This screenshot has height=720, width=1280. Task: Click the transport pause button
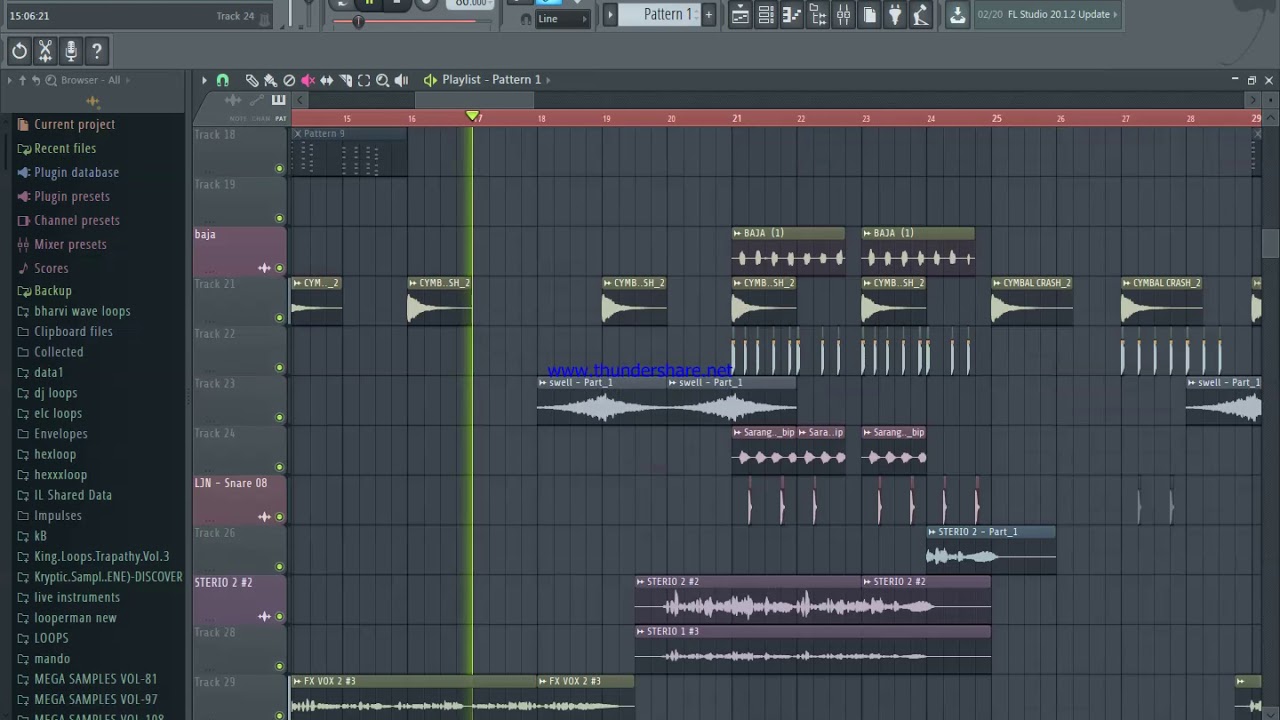[370, 3]
